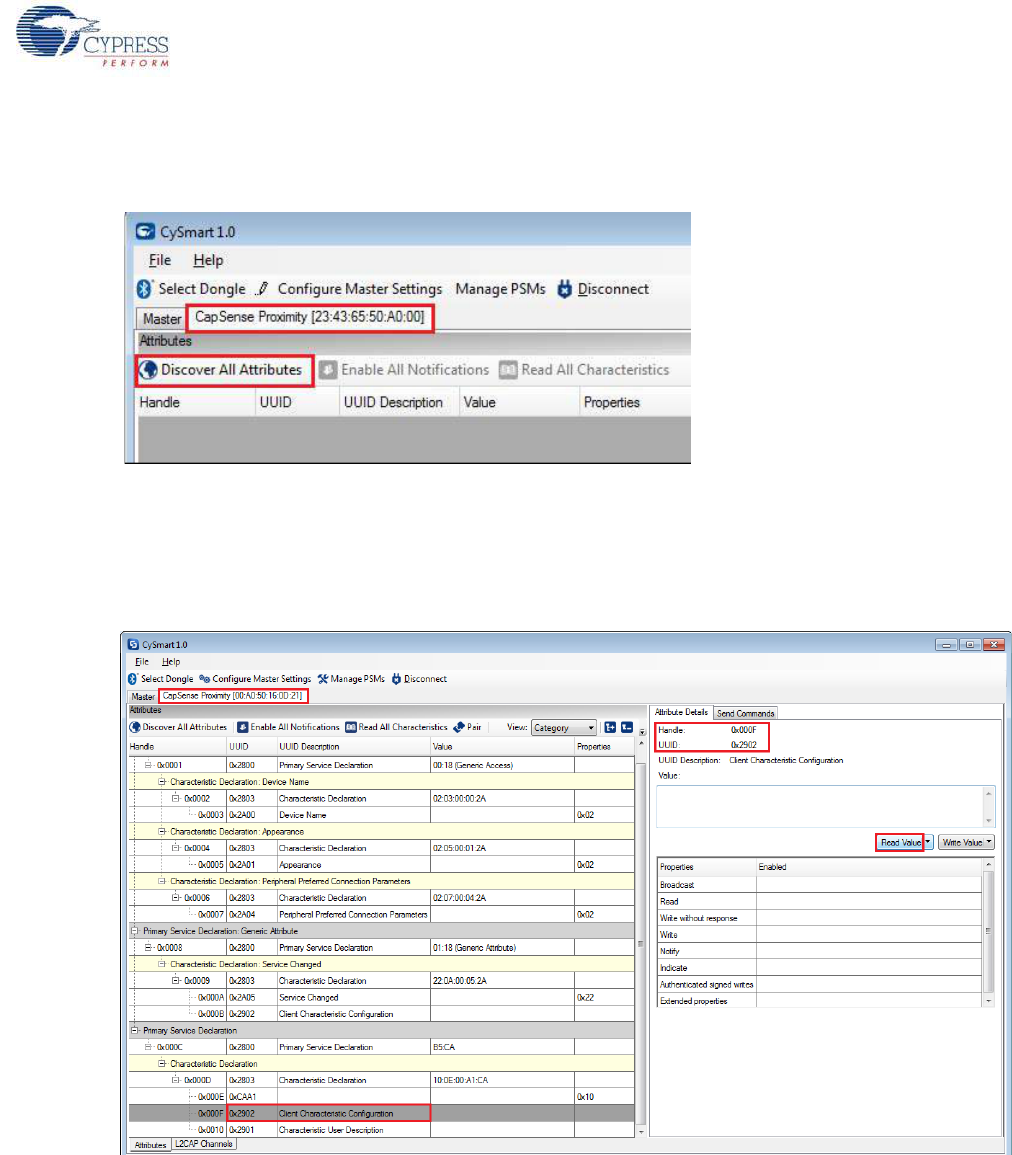Open File menu in the 23:43:65:50:A0:00 window

point(160,260)
